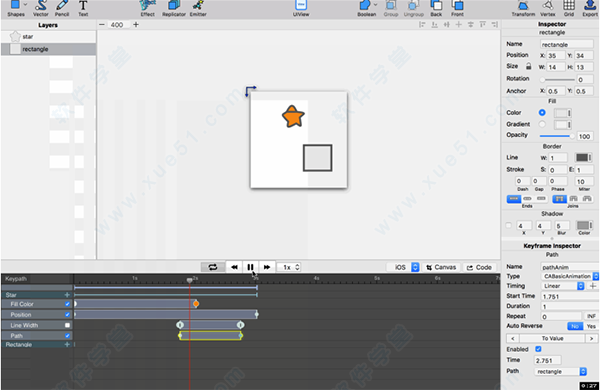Open the Border line color swatch
The width and height of the screenshot is (600, 390).
tap(584, 158)
